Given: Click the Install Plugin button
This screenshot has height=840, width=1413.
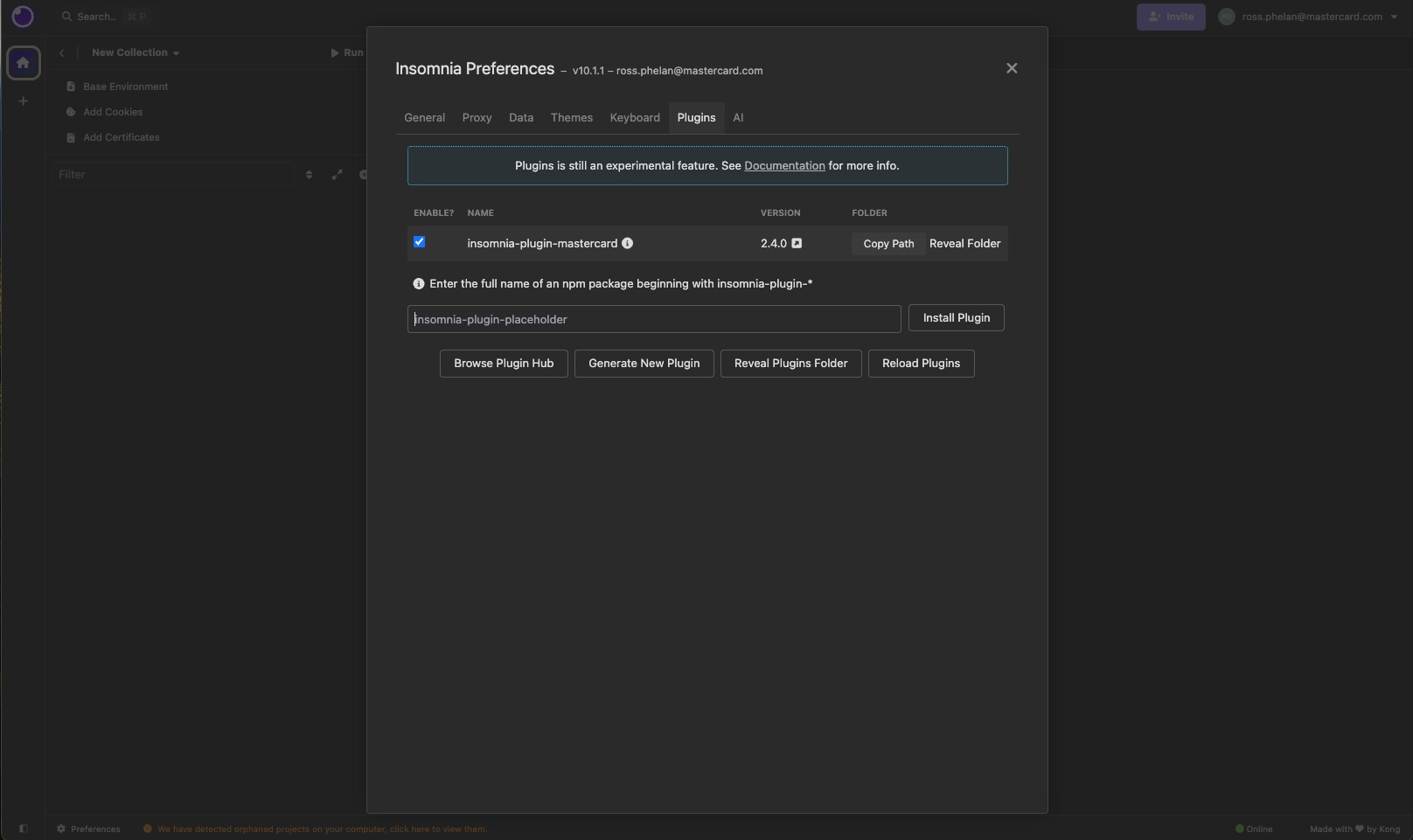Looking at the screenshot, I should (956, 318).
